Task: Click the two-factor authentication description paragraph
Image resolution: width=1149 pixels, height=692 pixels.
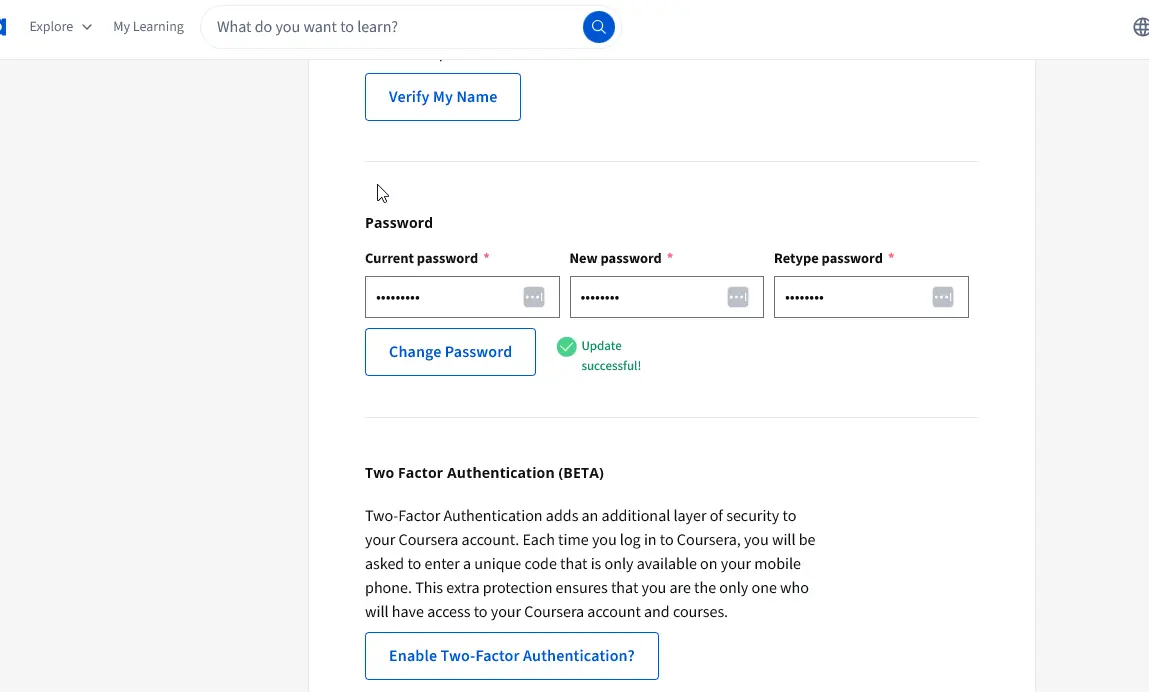Action: (x=590, y=564)
